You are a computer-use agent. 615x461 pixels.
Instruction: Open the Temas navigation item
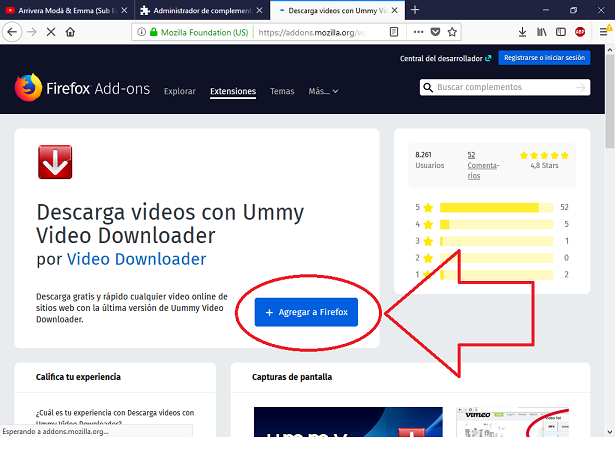click(x=282, y=91)
